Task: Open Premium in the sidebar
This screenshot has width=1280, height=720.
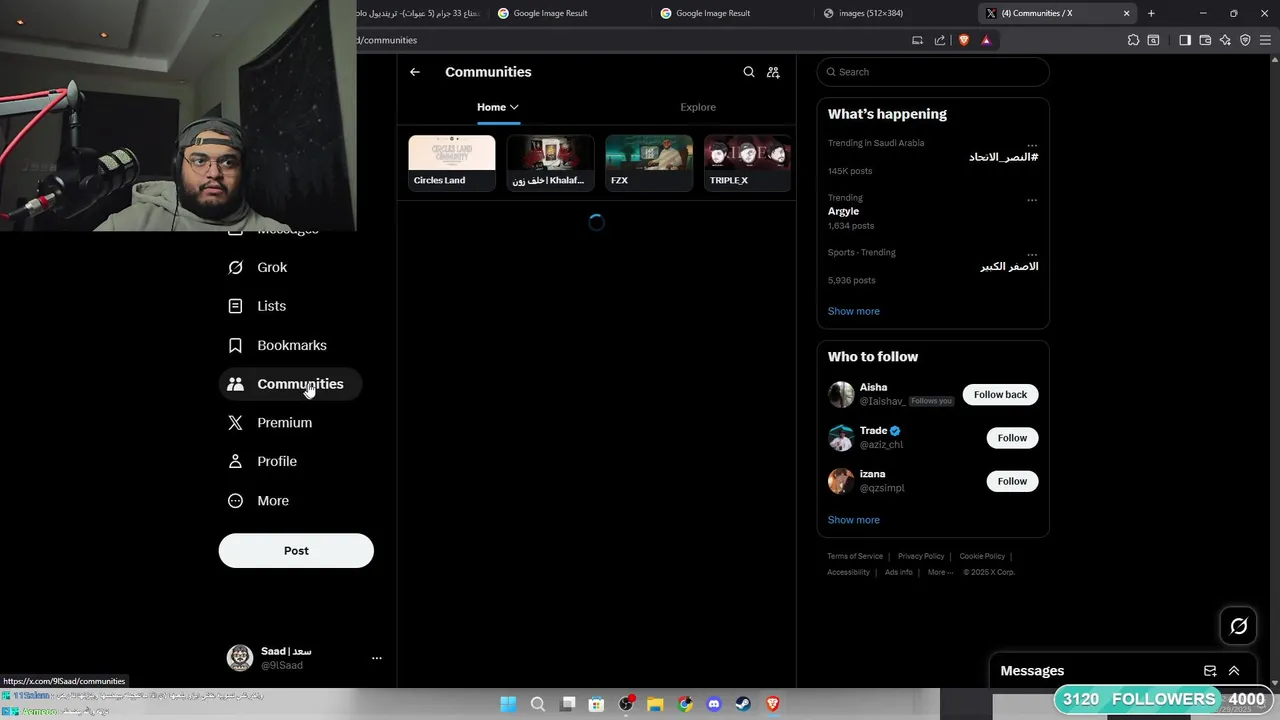Action: (x=270, y=423)
